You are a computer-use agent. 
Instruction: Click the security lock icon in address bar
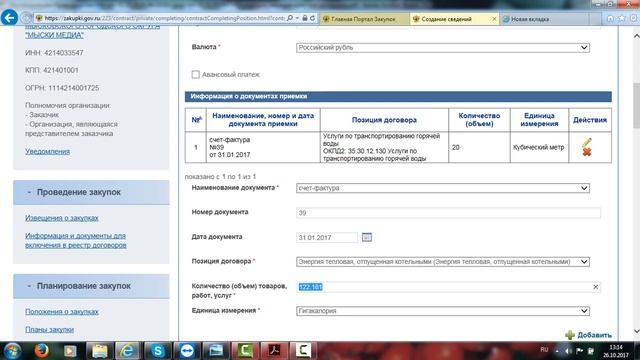coord(304,18)
